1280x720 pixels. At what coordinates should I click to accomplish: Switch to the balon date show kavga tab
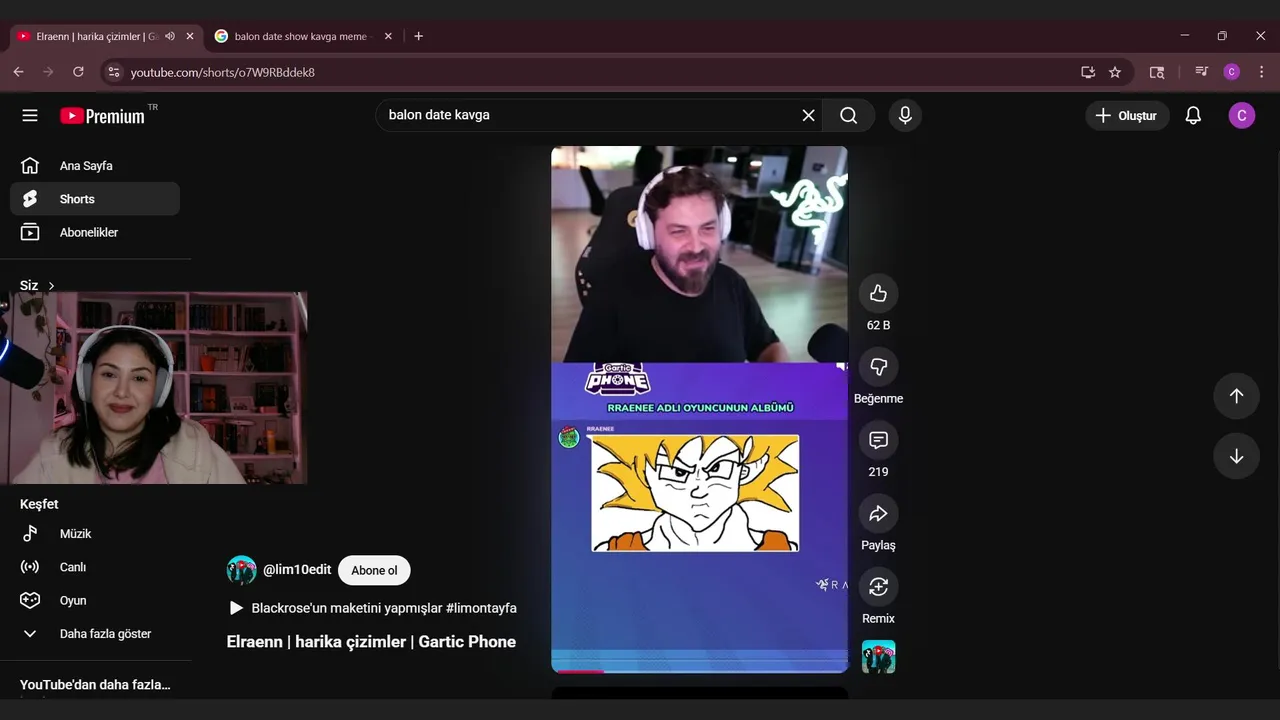(x=303, y=36)
